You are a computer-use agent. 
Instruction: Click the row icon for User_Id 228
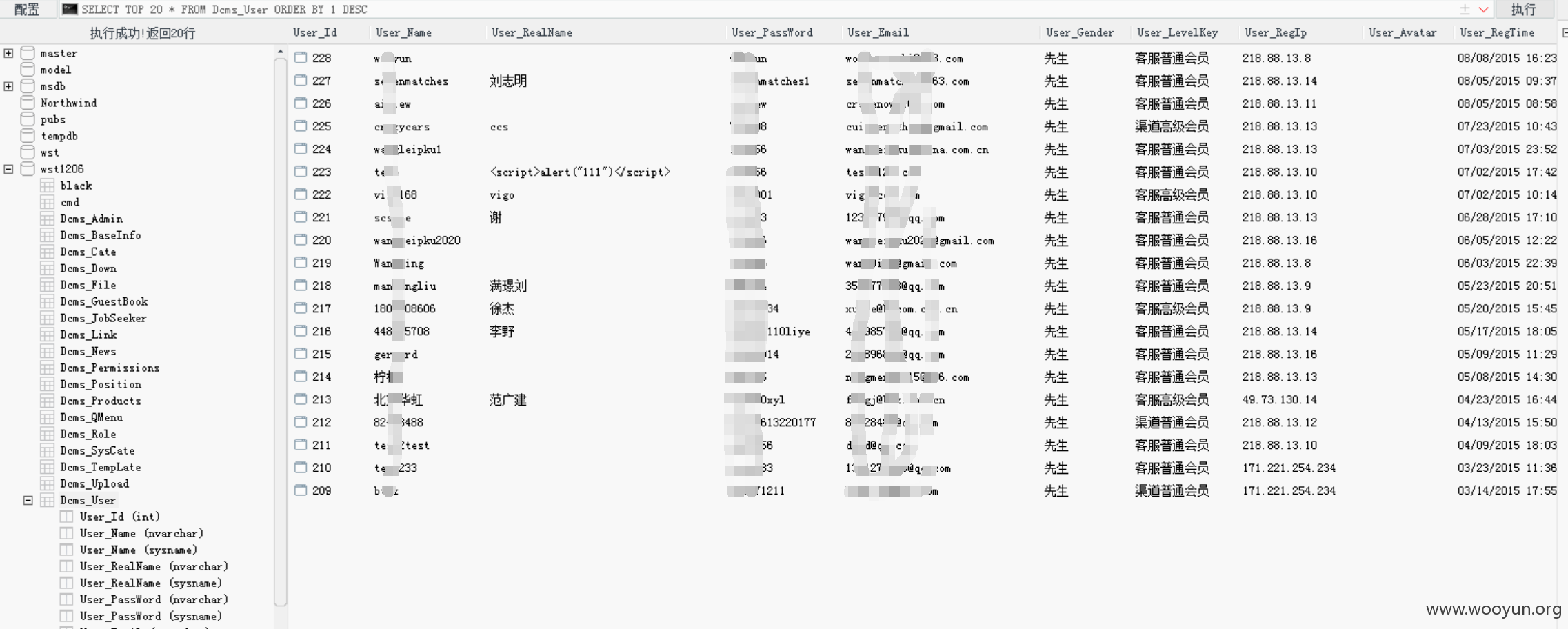tap(301, 57)
